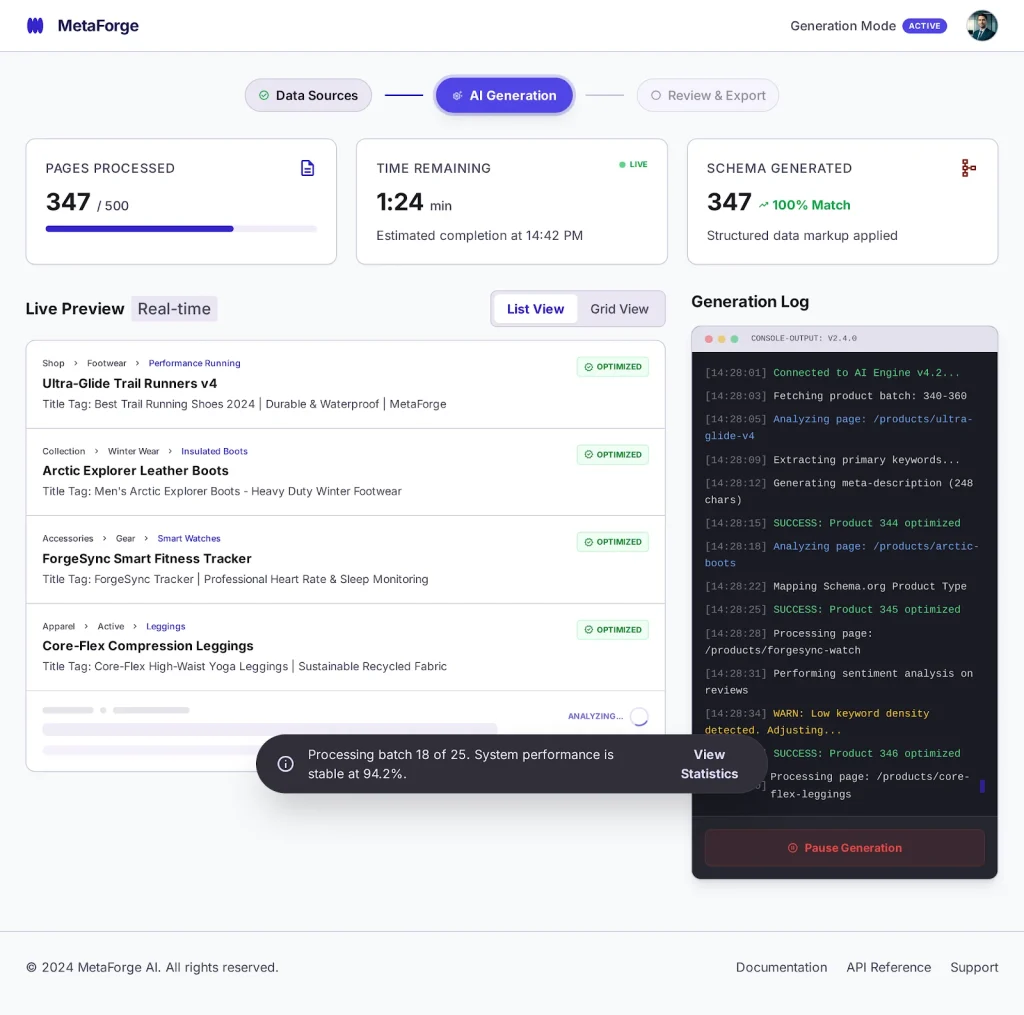1024x1015 pixels.
Task: Click the info icon in the toast
Action: (x=285, y=764)
